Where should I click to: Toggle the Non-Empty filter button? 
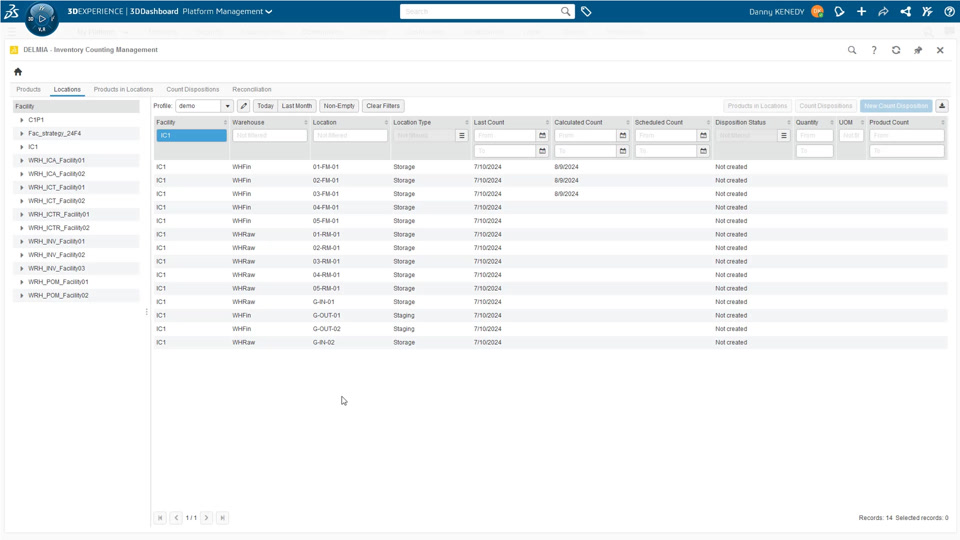click(339, 106)
